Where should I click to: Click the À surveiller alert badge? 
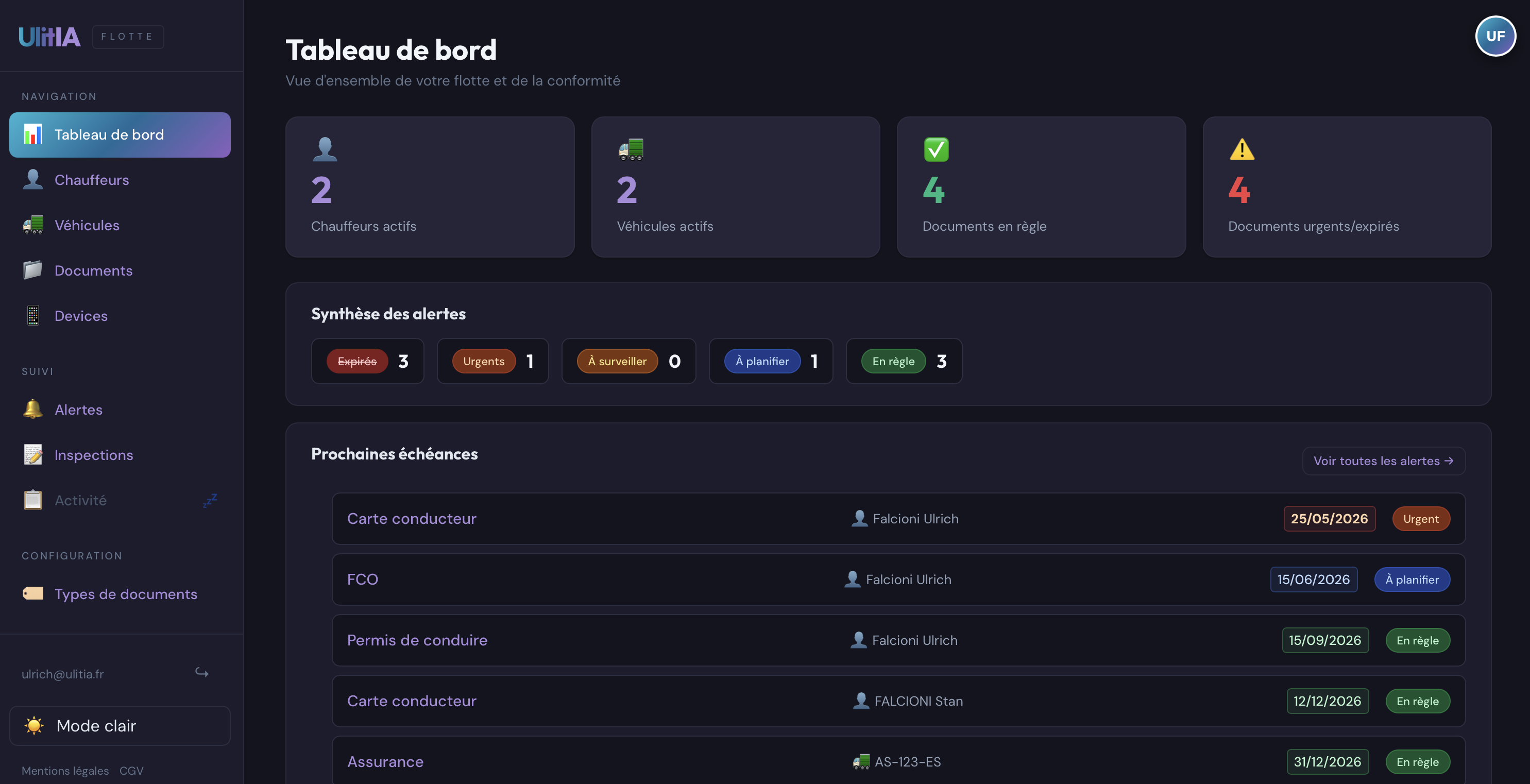pos(617,361)
